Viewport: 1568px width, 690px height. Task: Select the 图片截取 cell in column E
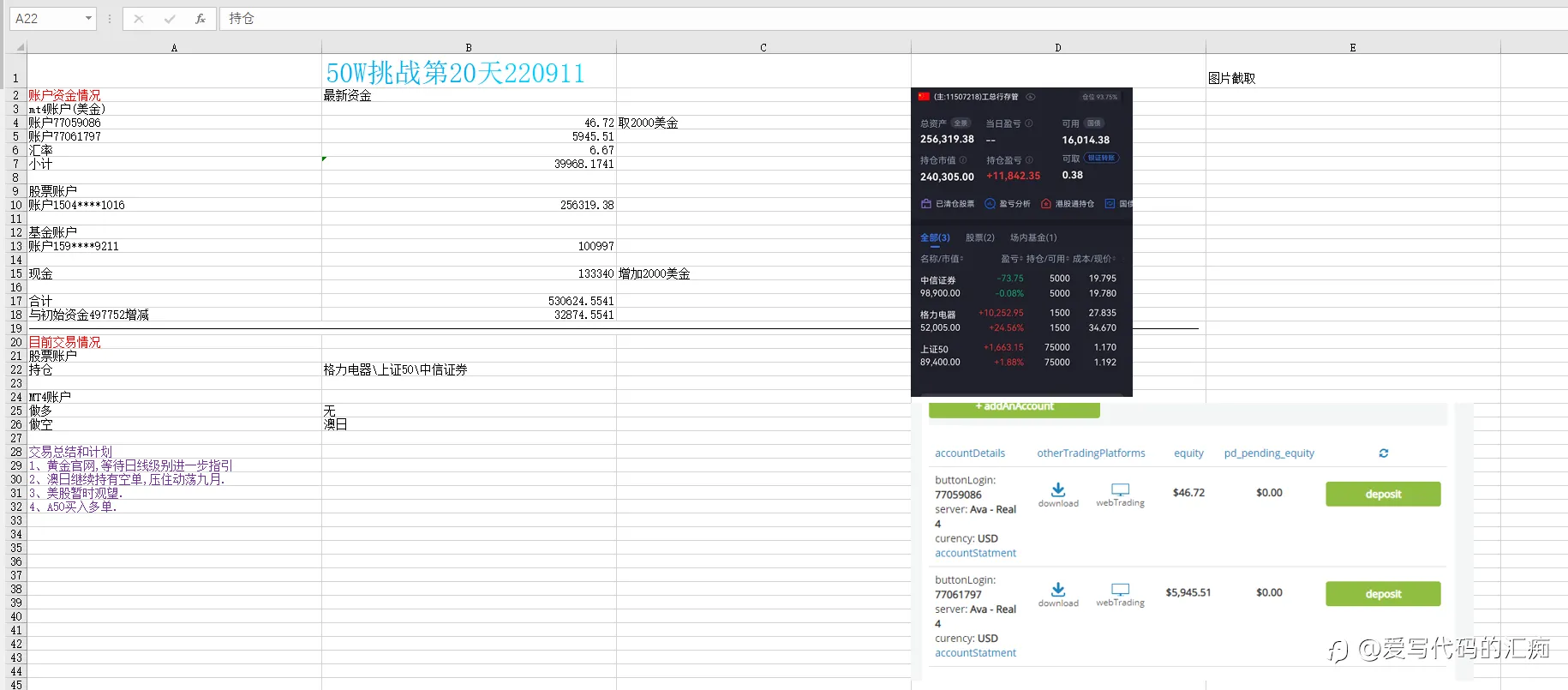[x=1353, y=71]
